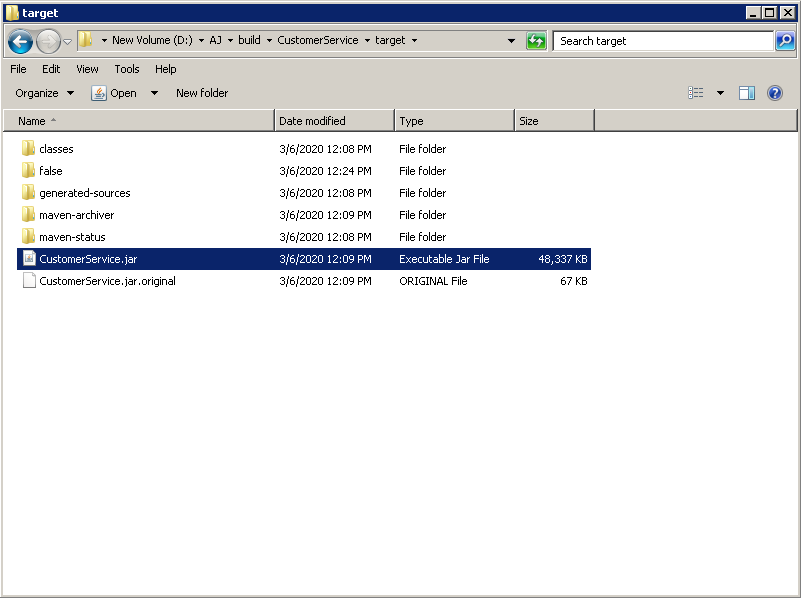Viewport: 801px width, 598px height.
Task: Open the view options dropdown arrow
Action: point(720,93)
